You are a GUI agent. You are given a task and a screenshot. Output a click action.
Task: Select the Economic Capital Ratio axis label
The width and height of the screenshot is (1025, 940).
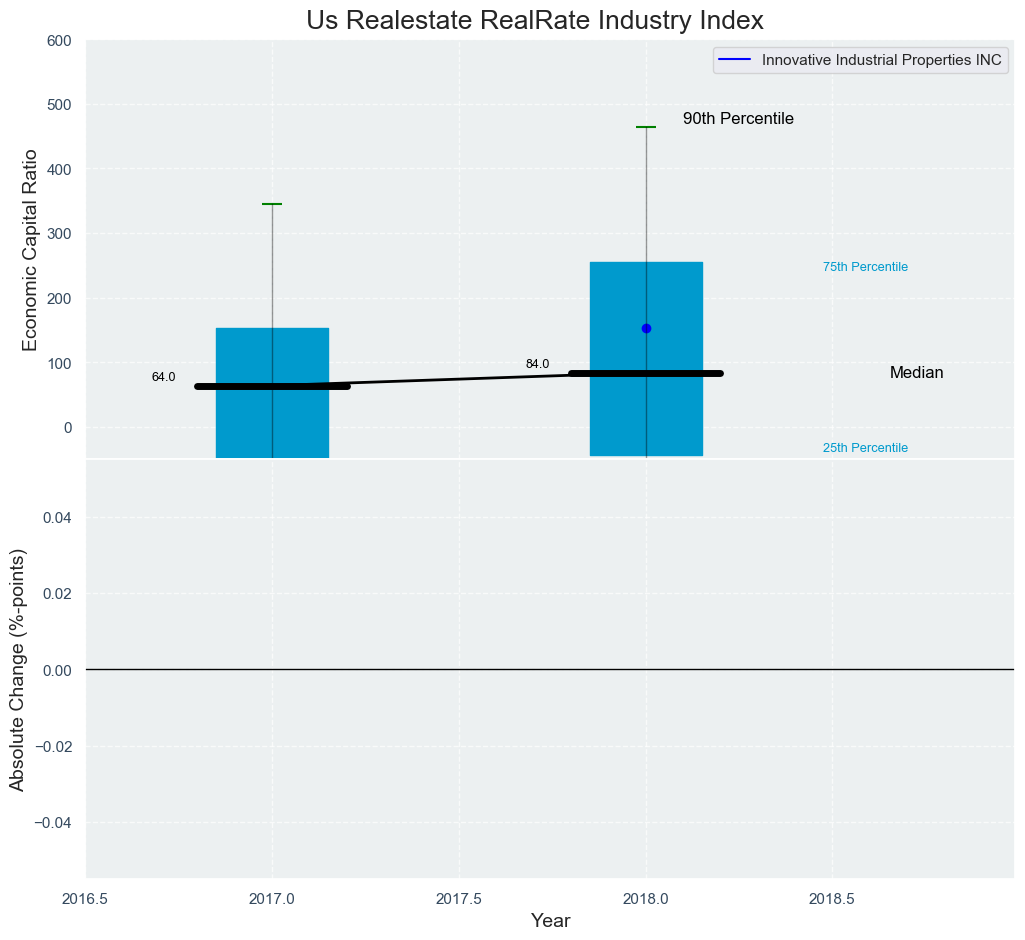(x=30, y=250)
